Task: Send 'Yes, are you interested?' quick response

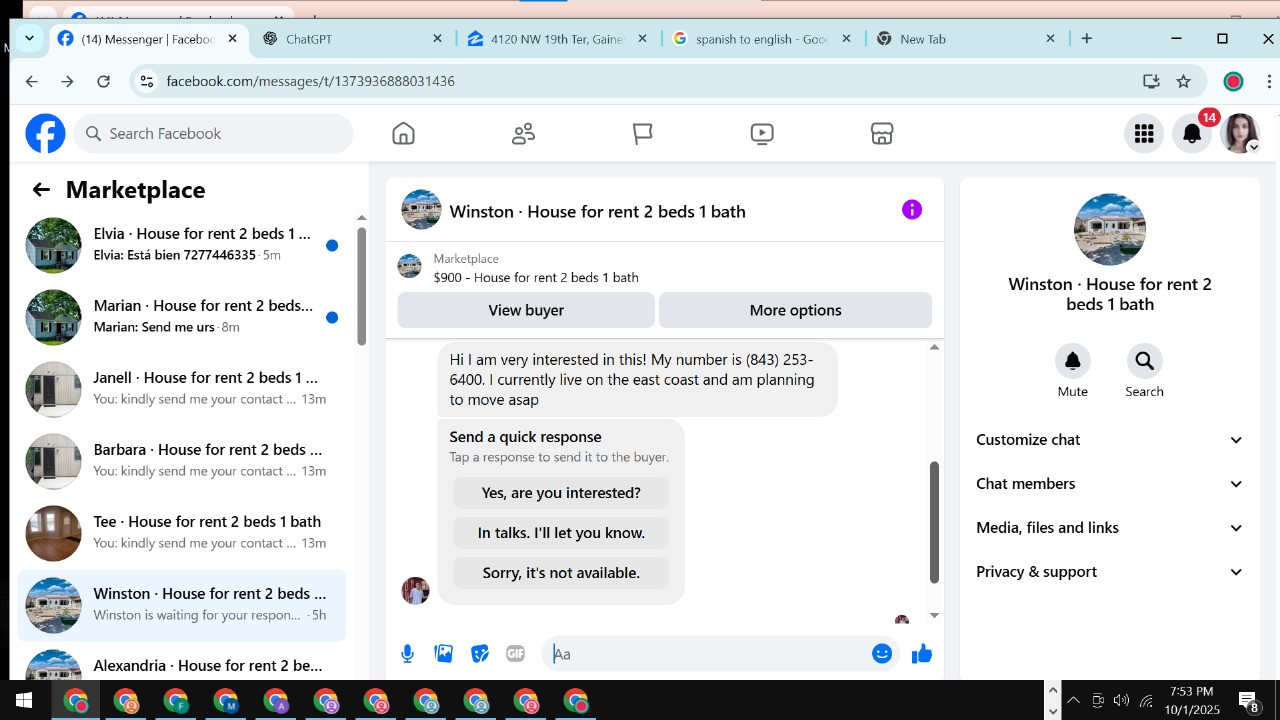Action: (x=561, y=493)
